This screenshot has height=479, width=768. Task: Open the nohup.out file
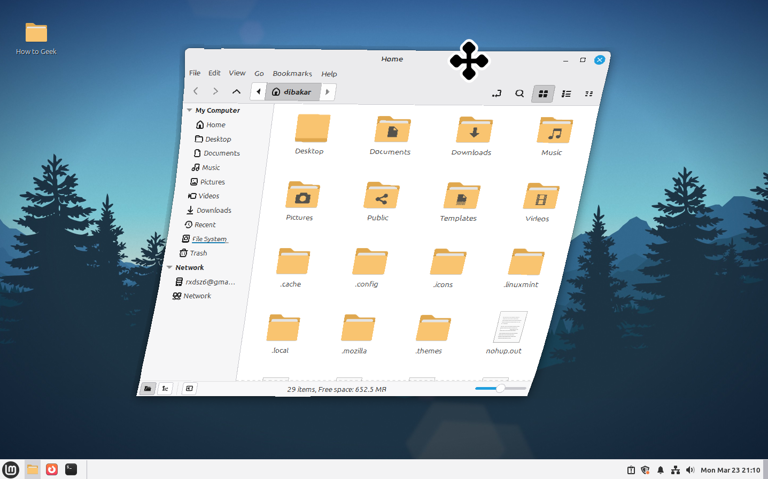click(x=508, y=328)
